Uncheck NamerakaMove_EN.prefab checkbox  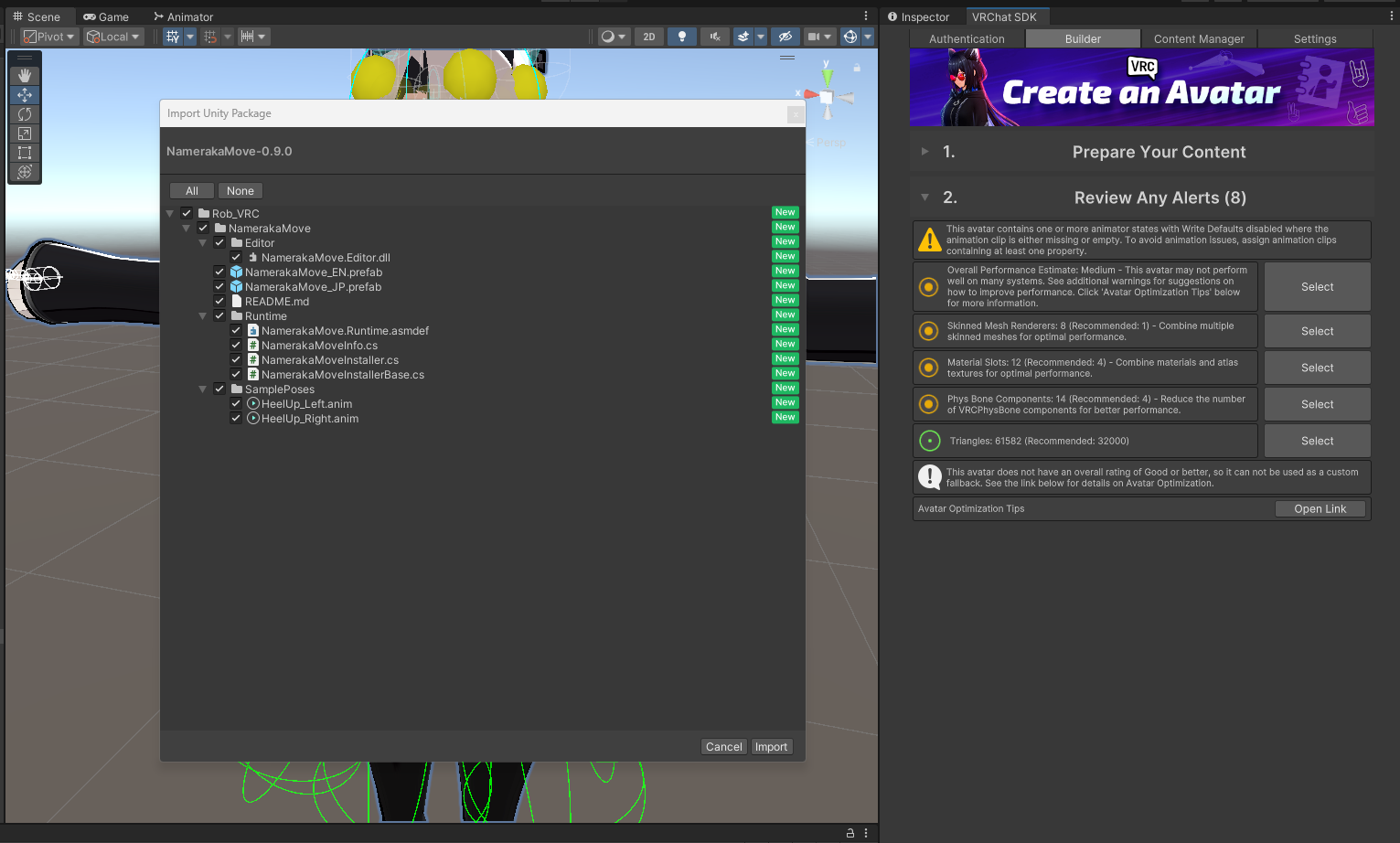pos(219,272)
